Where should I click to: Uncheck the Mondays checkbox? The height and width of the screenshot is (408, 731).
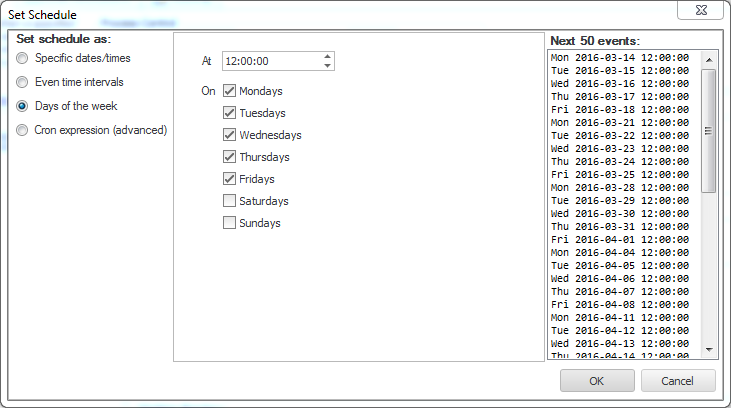click(229, 91)
